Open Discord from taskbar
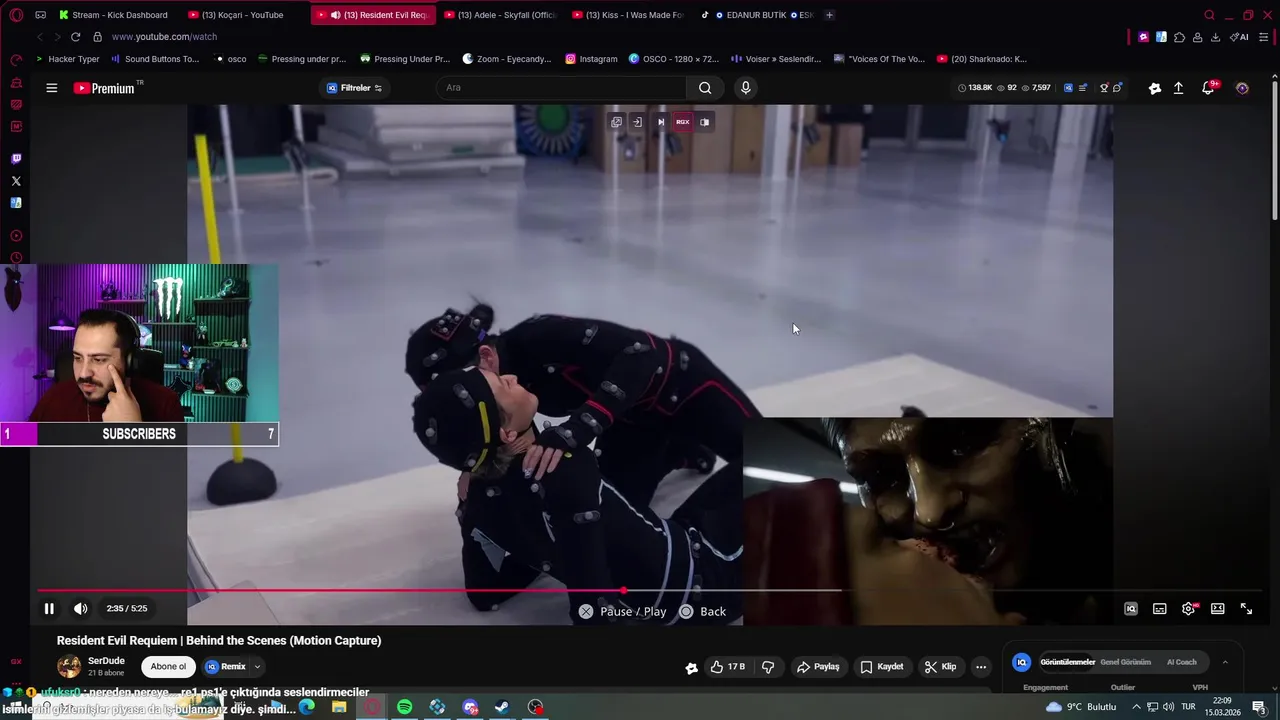The height and width of the screenshot is (720, 1280). [470, 707]
